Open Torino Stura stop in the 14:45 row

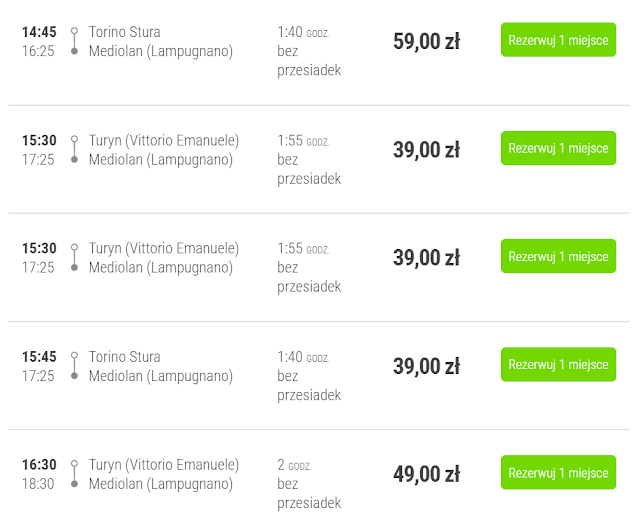(x=124, y=32)
